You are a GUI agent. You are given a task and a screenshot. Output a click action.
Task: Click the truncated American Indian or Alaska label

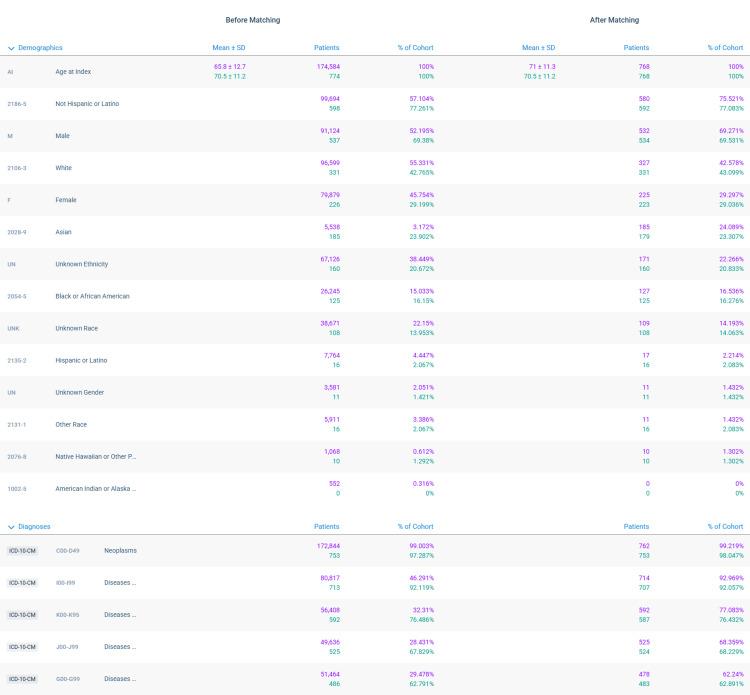tap(95, 488)
